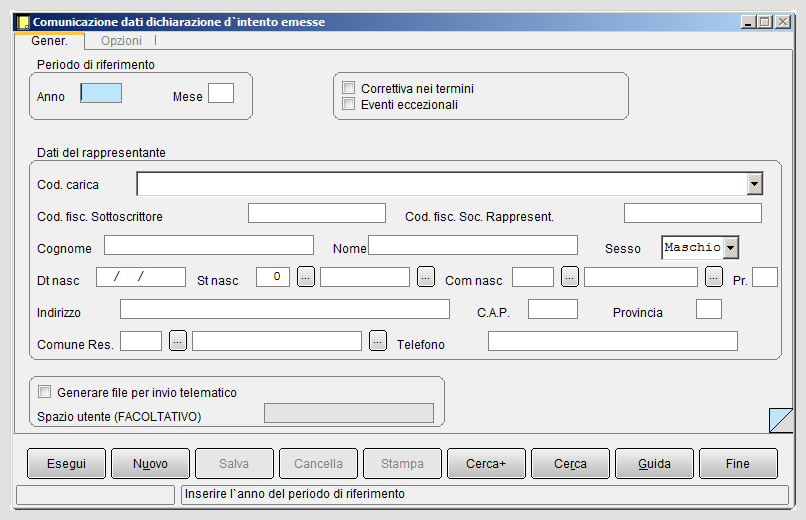Expand the Cod. carica dropdown
Image resolution: width=806 pixels, height=520 pixels.
pyautogui.click(x=755, y=184)
